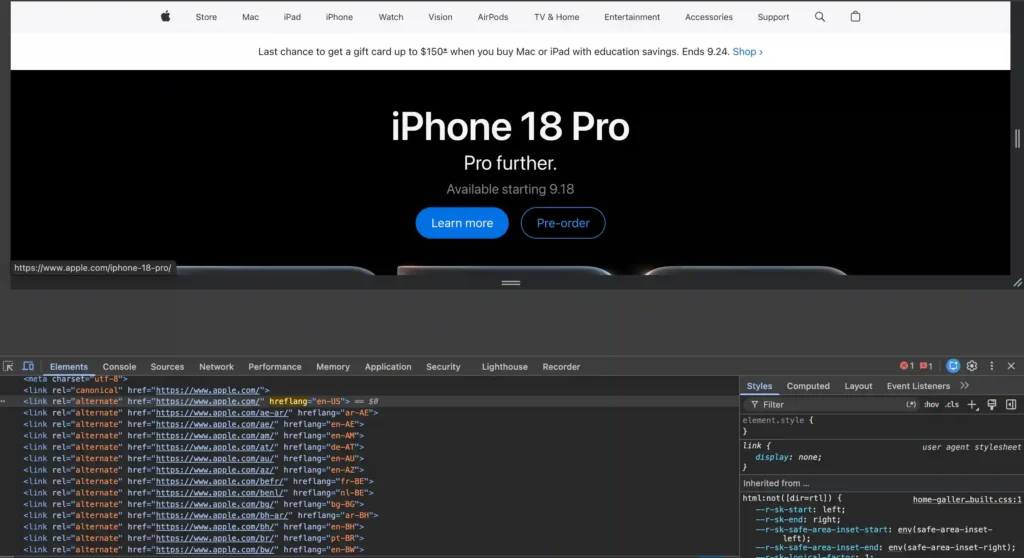Viewport: 1024px width, 558px height.
Task: Open the Recorder panel tab
Action: coord(561,367)
